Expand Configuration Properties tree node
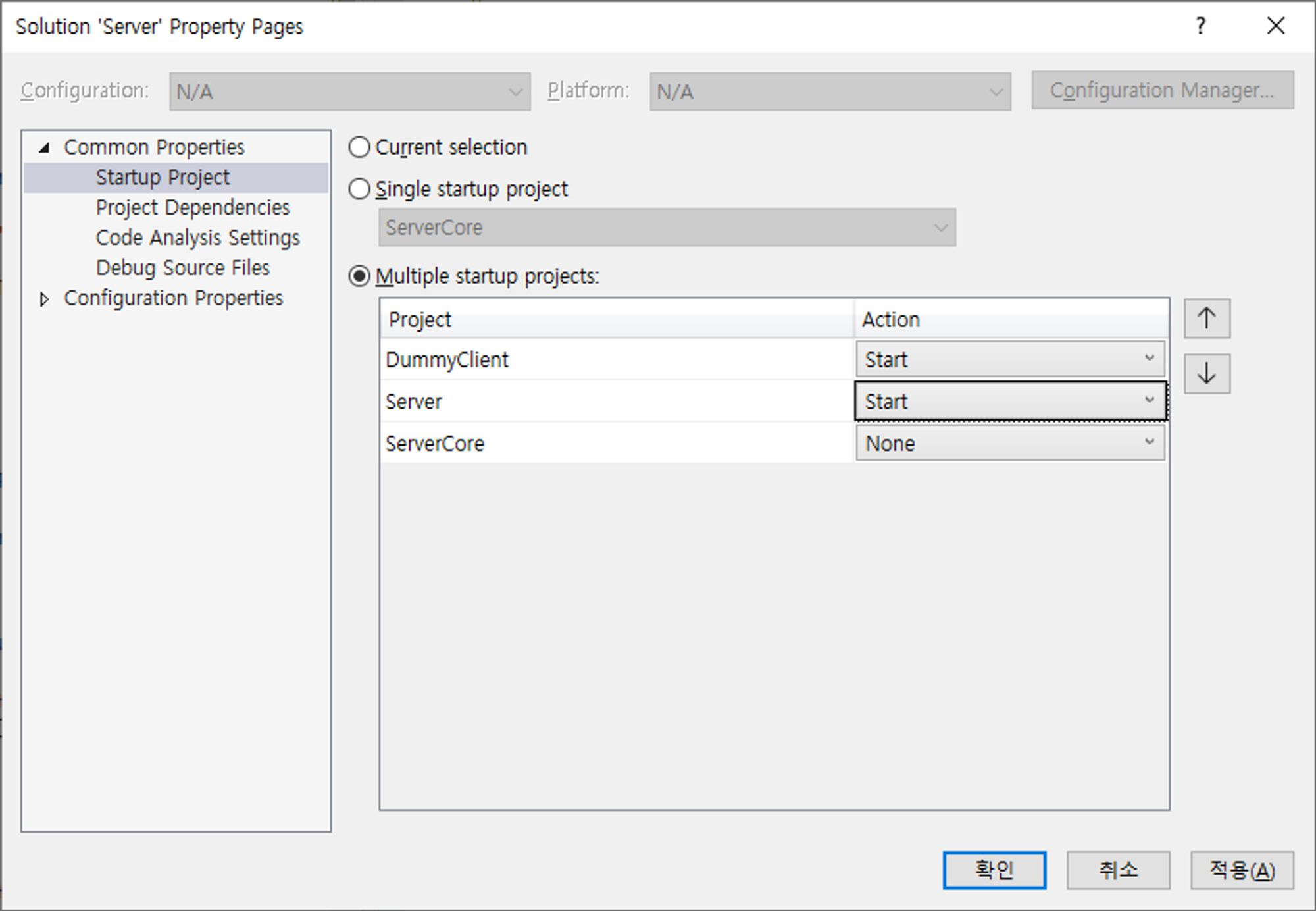The height and width of the screenshot is (911, 1316). (44, 299)
